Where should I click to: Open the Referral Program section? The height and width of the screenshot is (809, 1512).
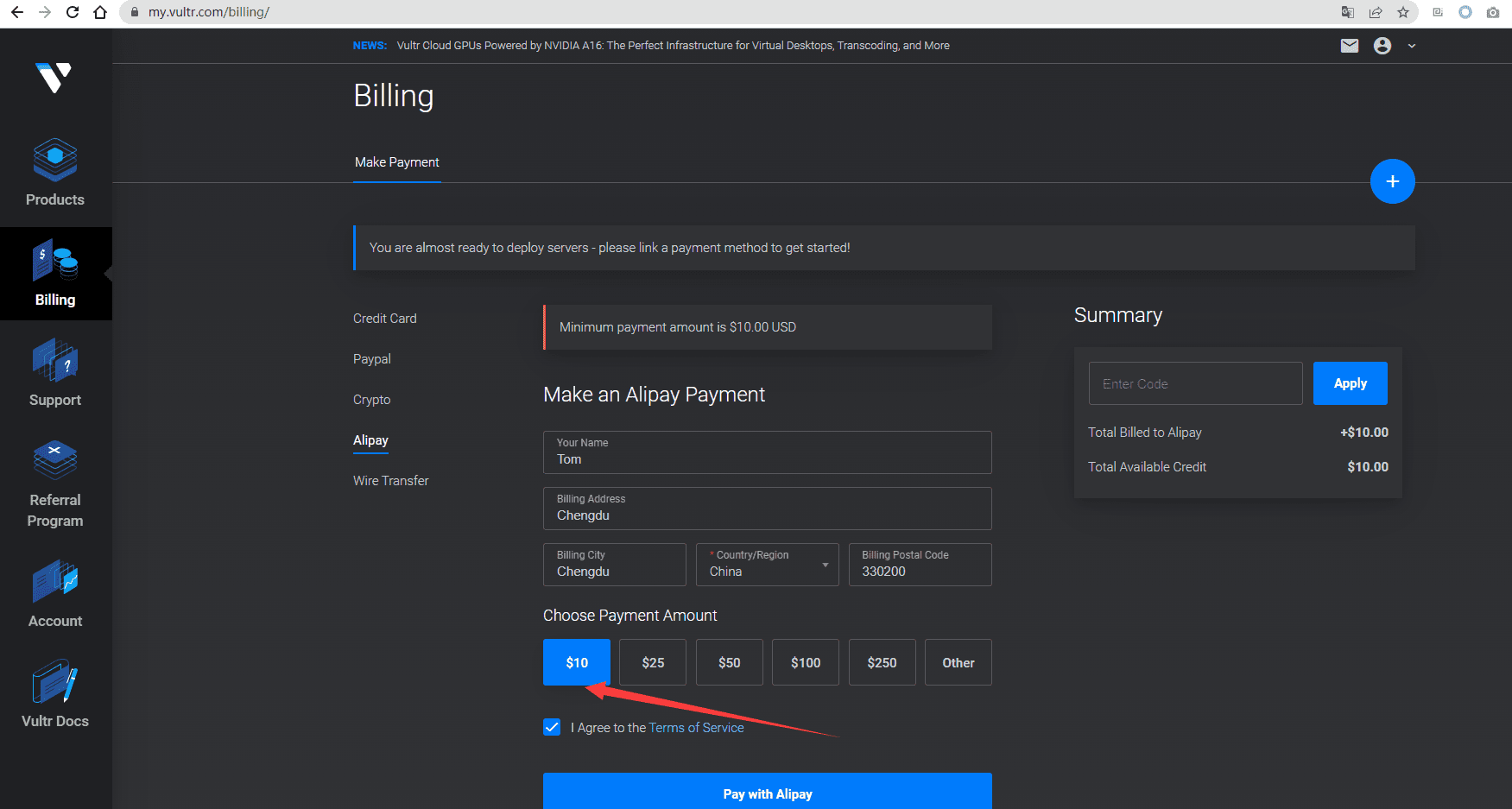[x=55, y=484]
